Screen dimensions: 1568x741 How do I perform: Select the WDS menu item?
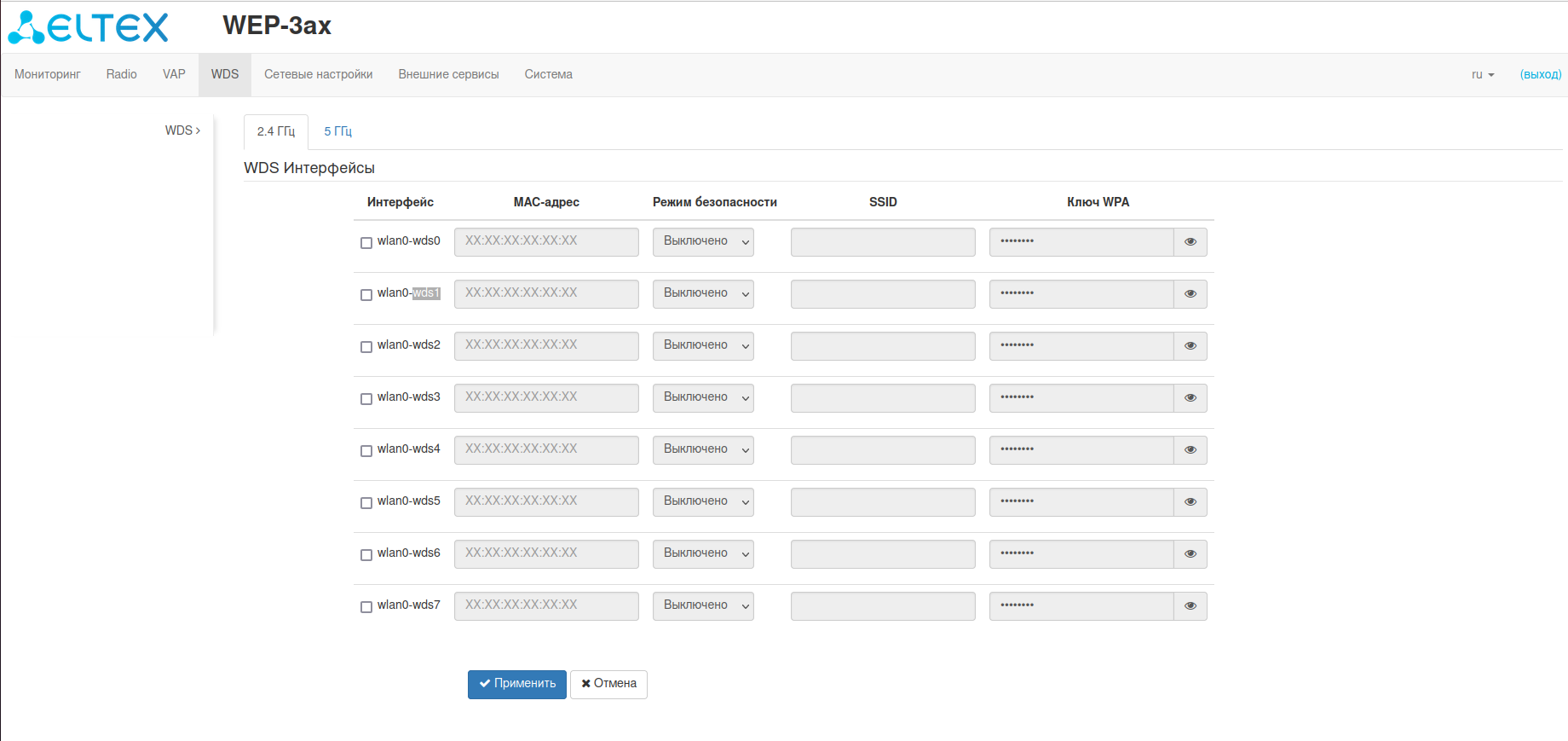(x=225, y=75)
